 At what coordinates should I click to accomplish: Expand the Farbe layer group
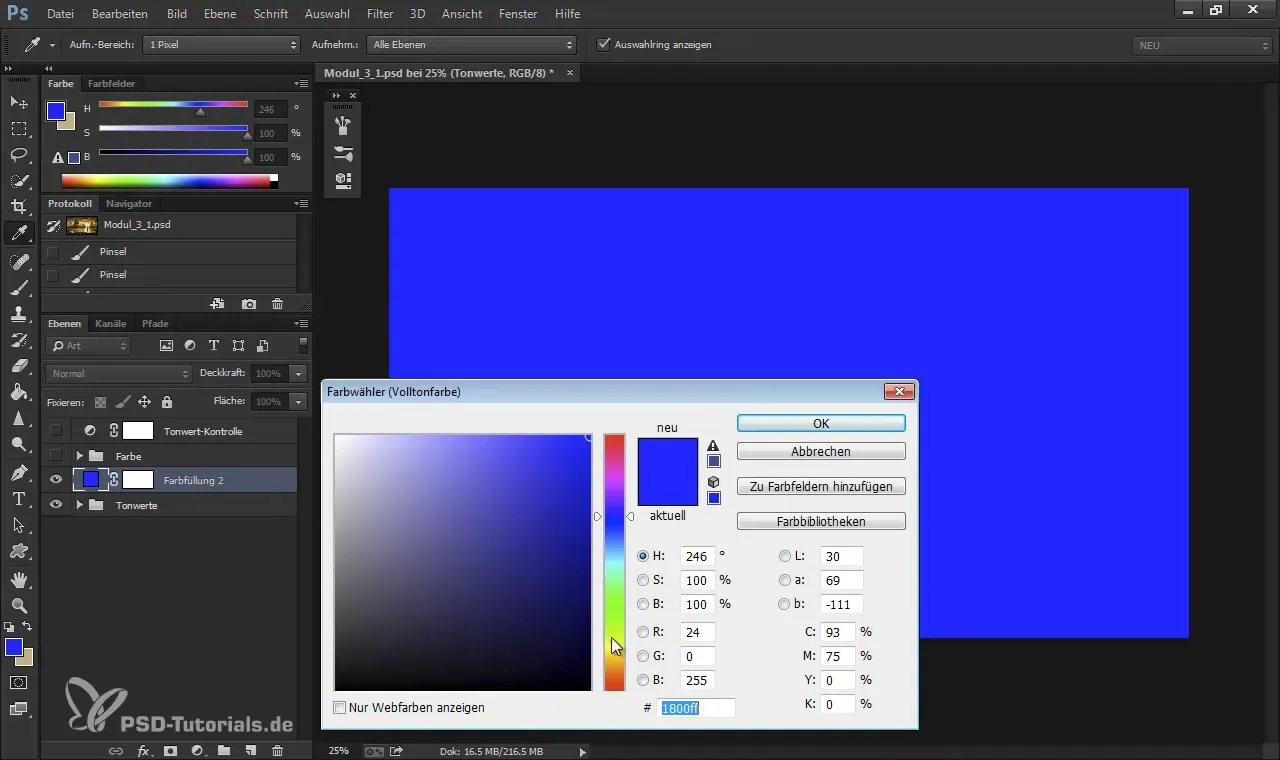[79, 456]
